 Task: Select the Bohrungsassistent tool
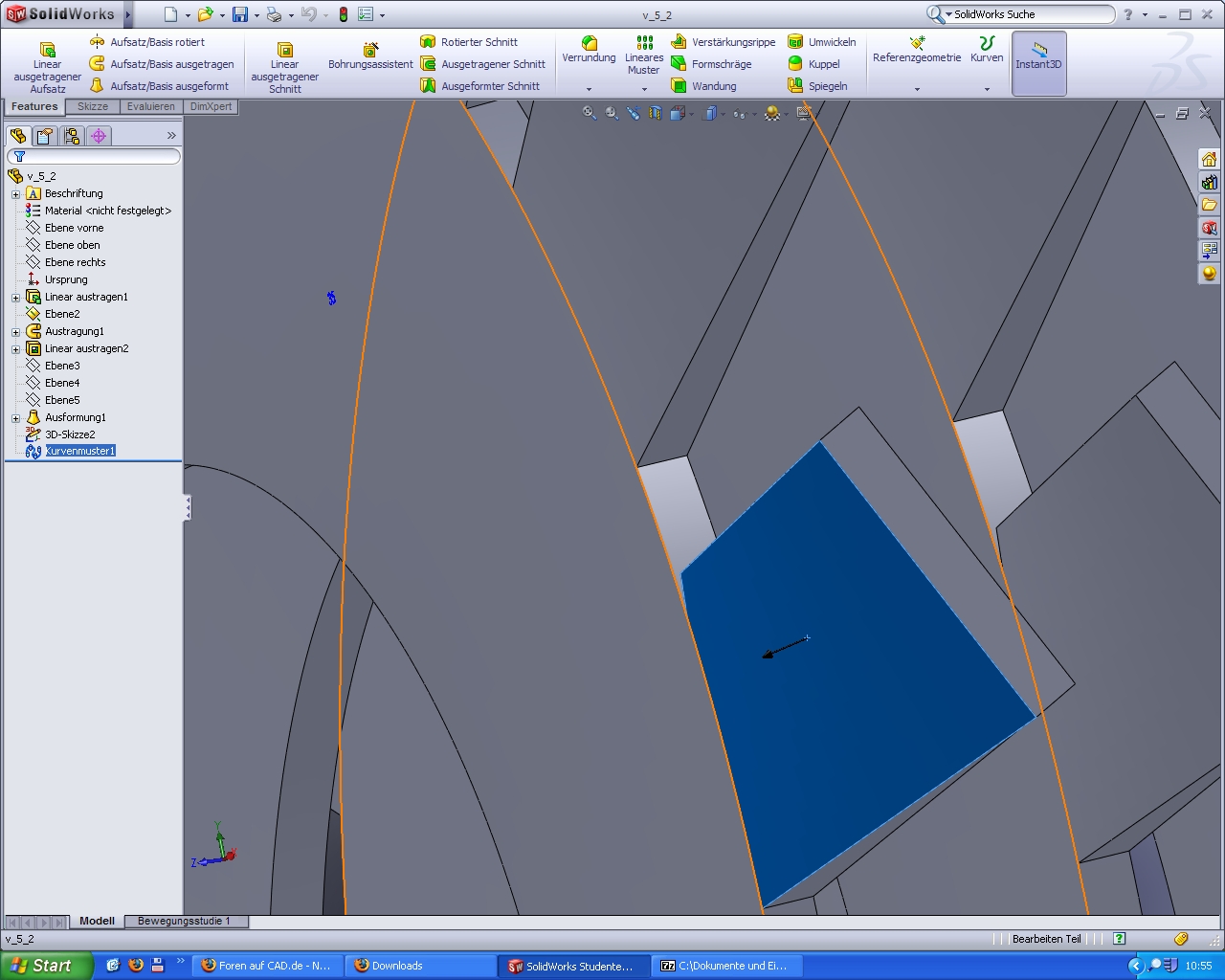click(x=370, y=56)
